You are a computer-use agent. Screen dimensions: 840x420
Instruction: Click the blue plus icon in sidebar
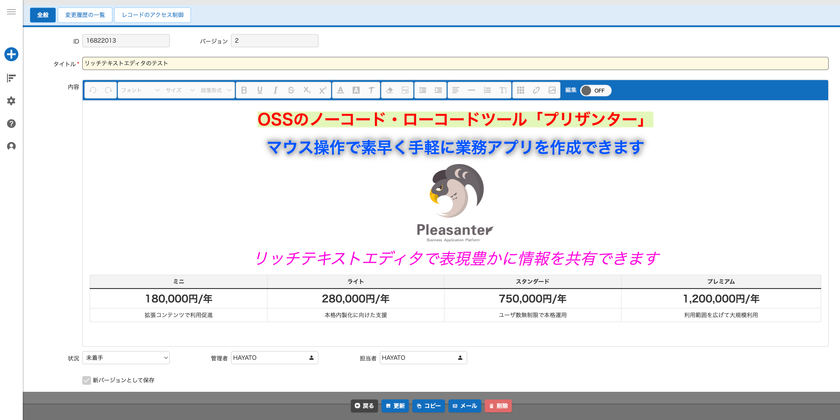11,54
